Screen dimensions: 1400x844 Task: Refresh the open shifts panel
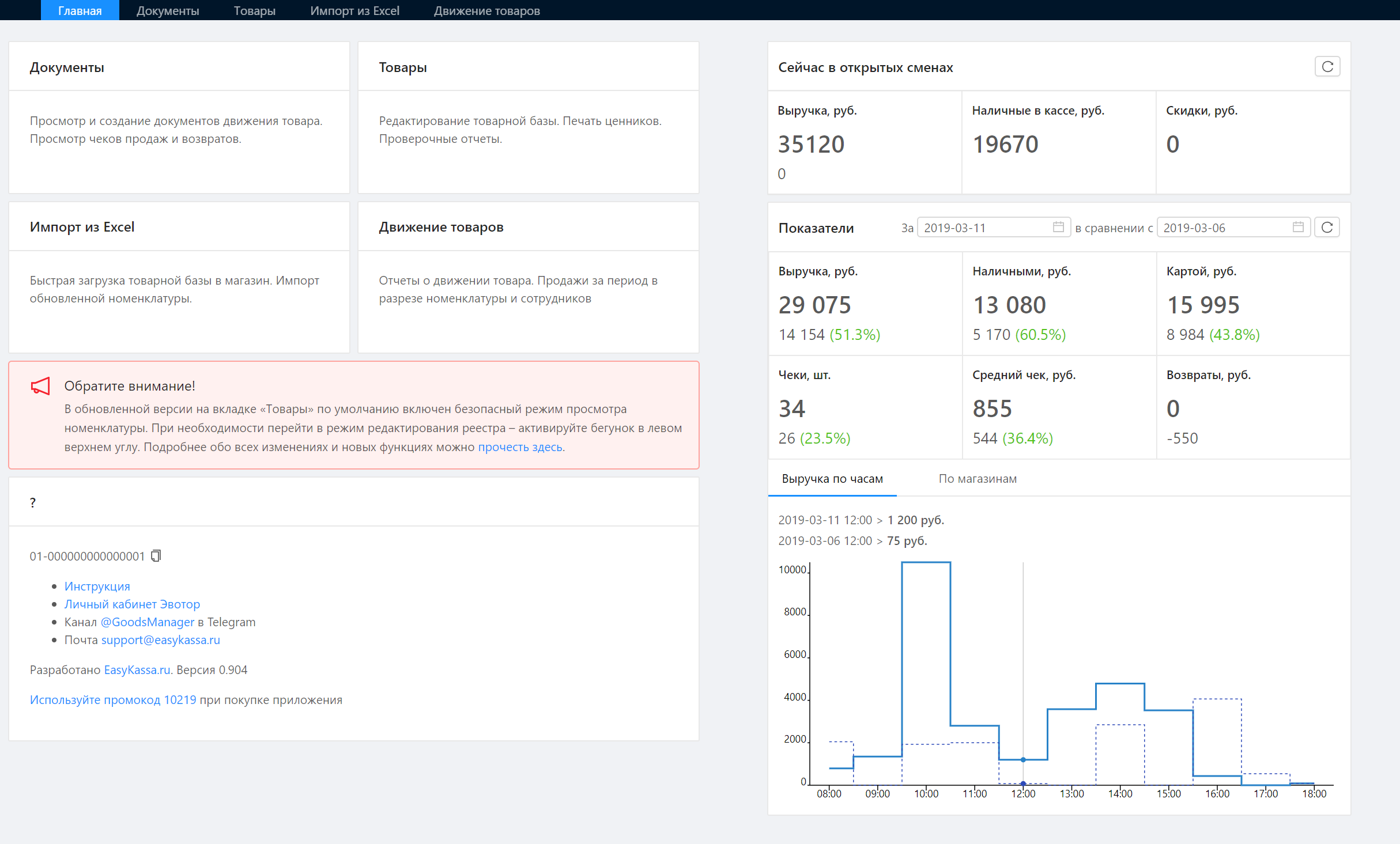coord(1327,67)
